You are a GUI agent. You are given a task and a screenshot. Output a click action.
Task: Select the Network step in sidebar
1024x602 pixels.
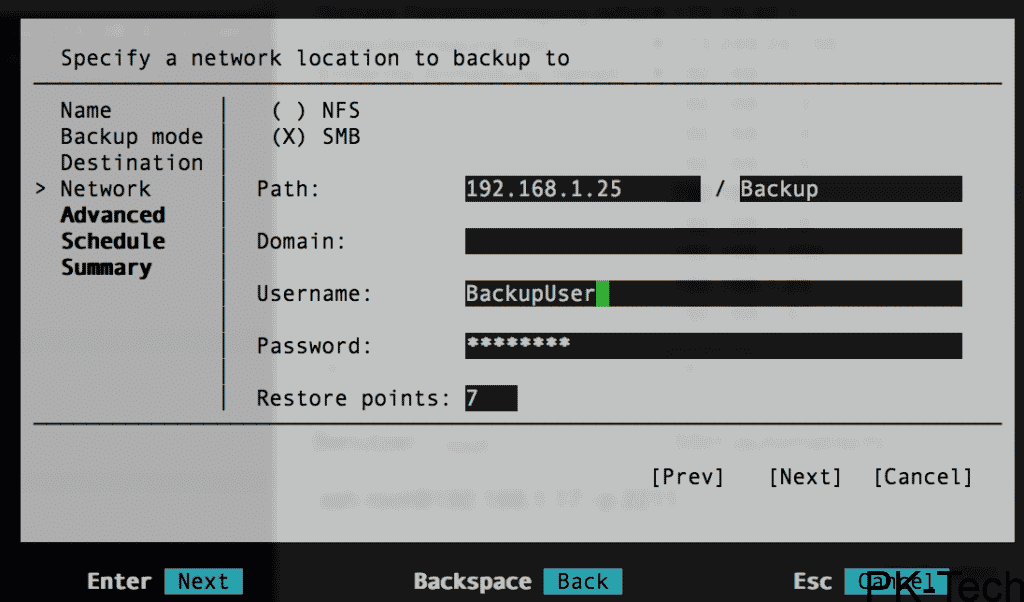[x=105, y=189]
